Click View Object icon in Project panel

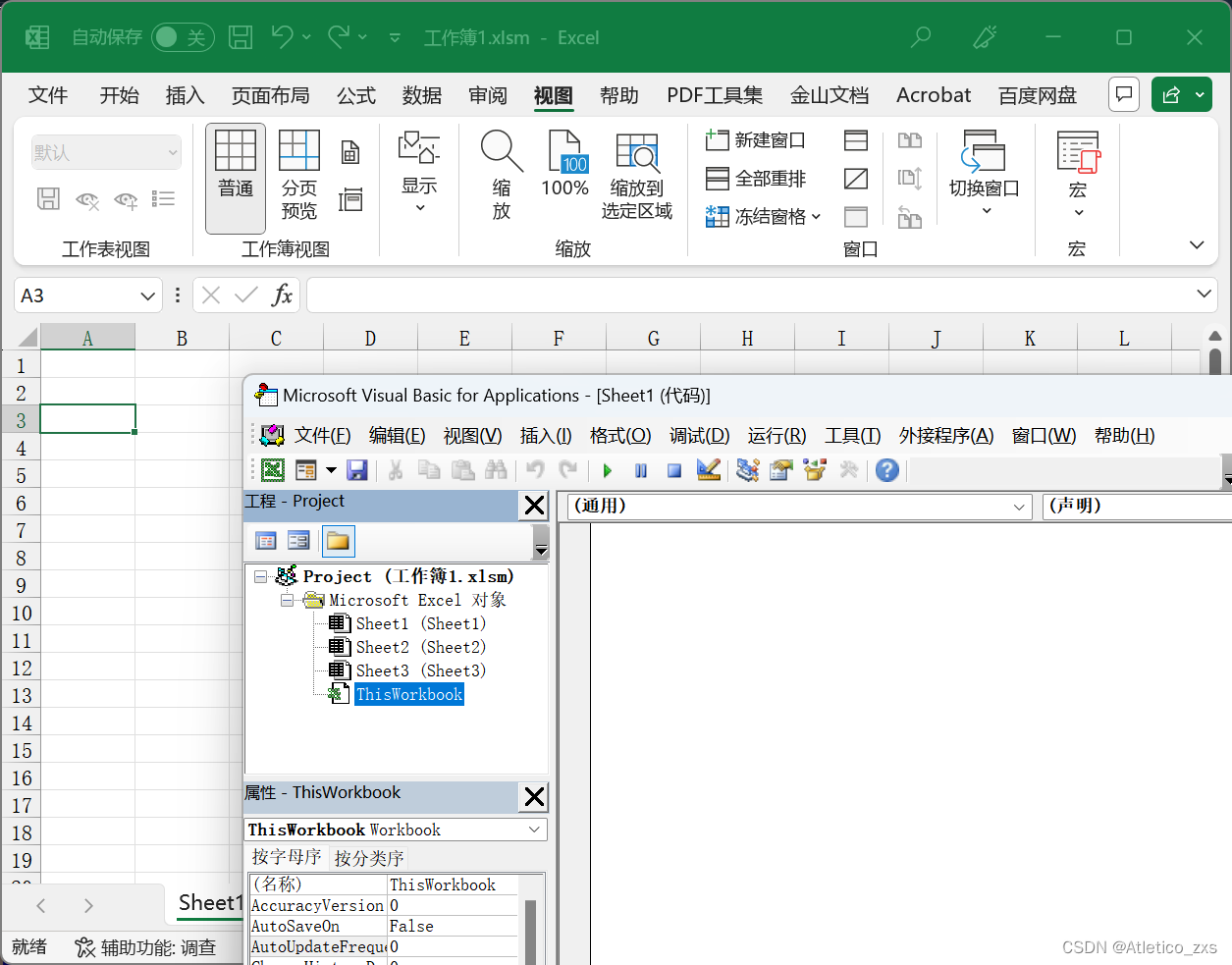298,541
